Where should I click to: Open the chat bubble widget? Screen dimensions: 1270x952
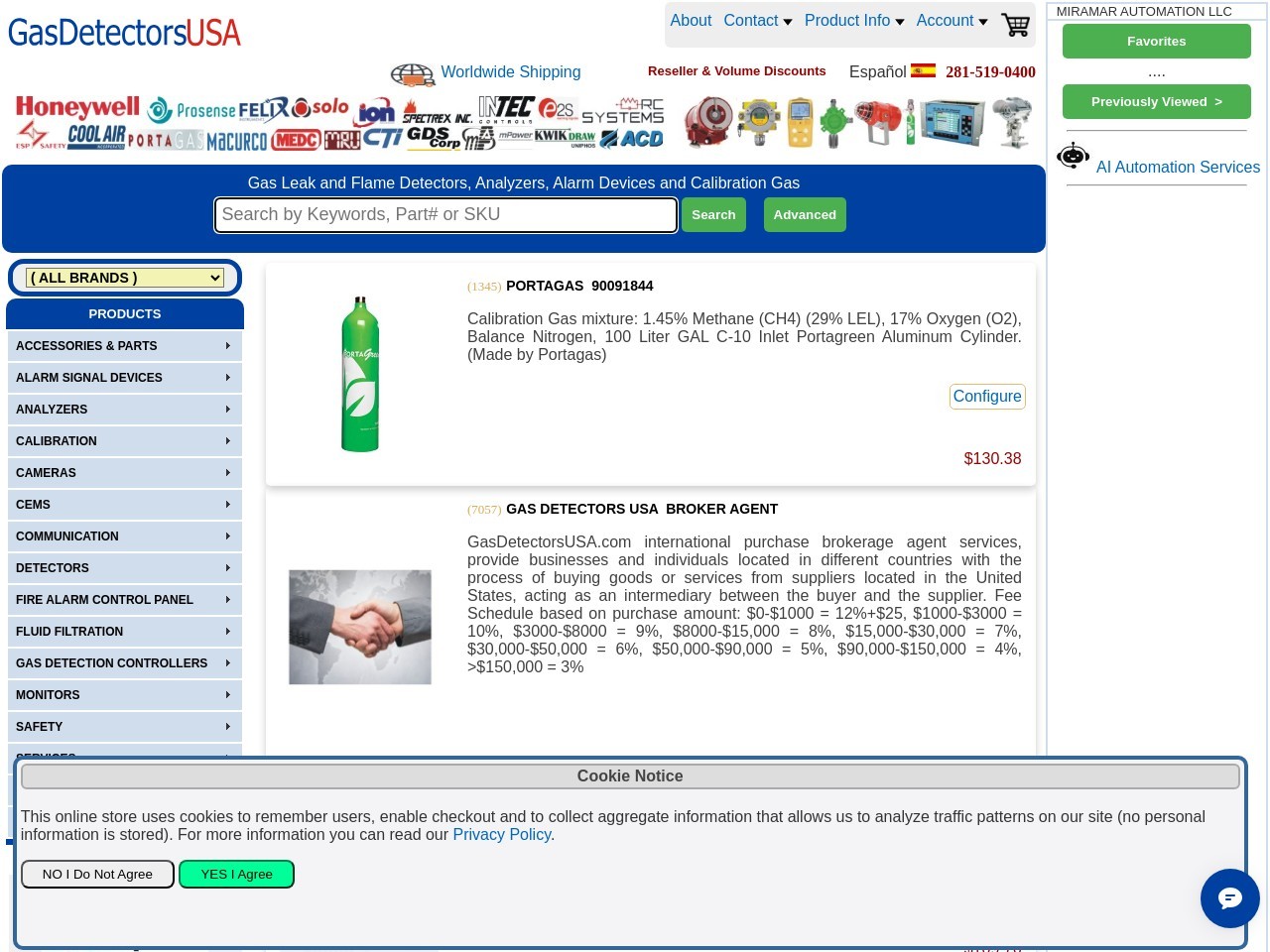(1229, 898)
